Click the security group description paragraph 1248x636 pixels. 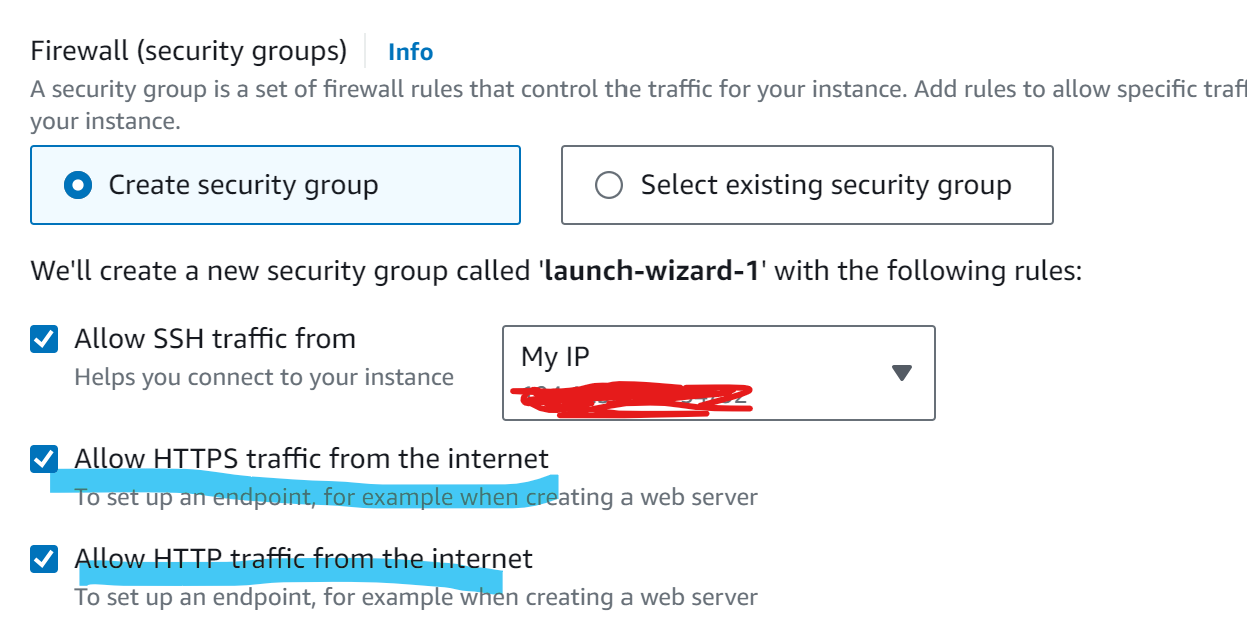tap(639, 106)
